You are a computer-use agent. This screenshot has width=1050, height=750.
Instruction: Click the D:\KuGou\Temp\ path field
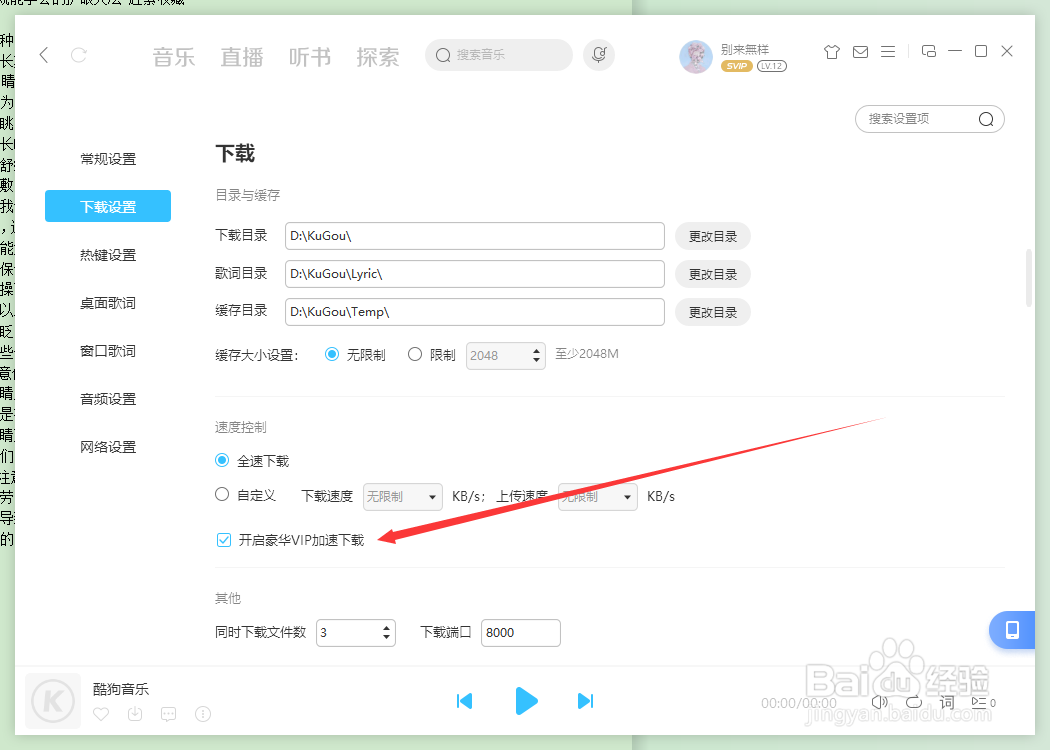[475, 312]
